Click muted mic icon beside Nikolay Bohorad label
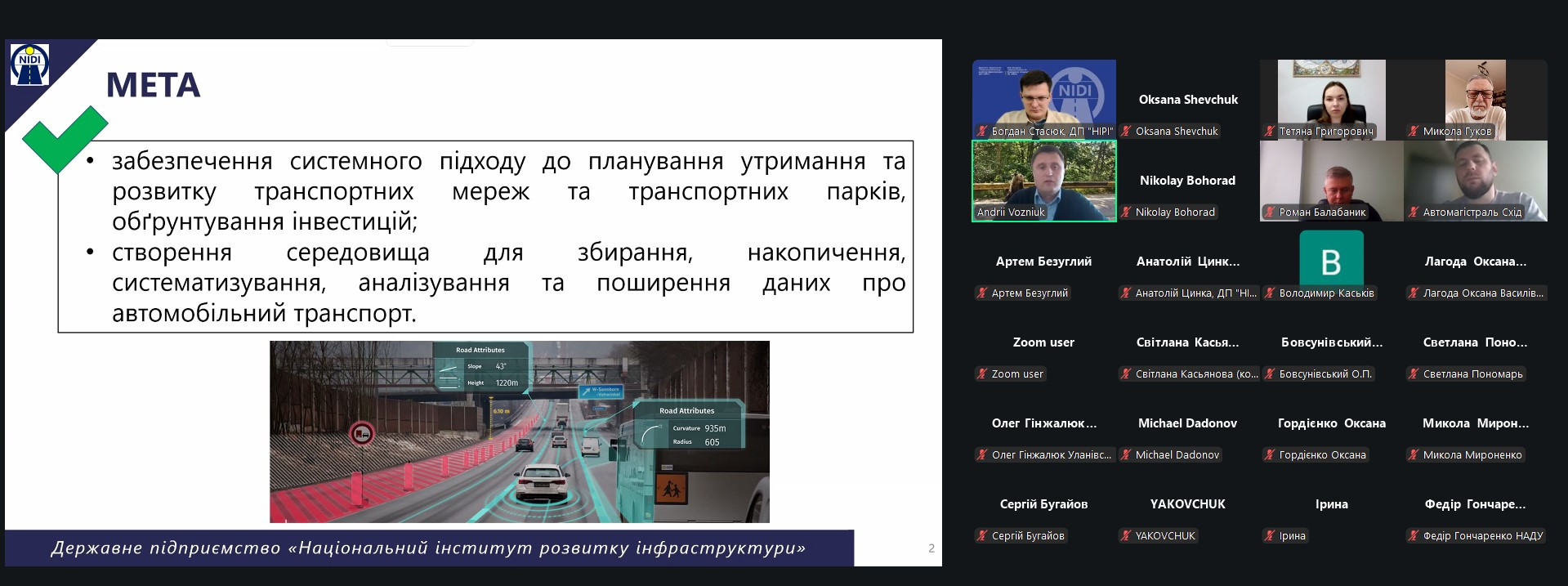Image resolution: width=1568 pixels, height=586 pixels. click(1126, 212)
